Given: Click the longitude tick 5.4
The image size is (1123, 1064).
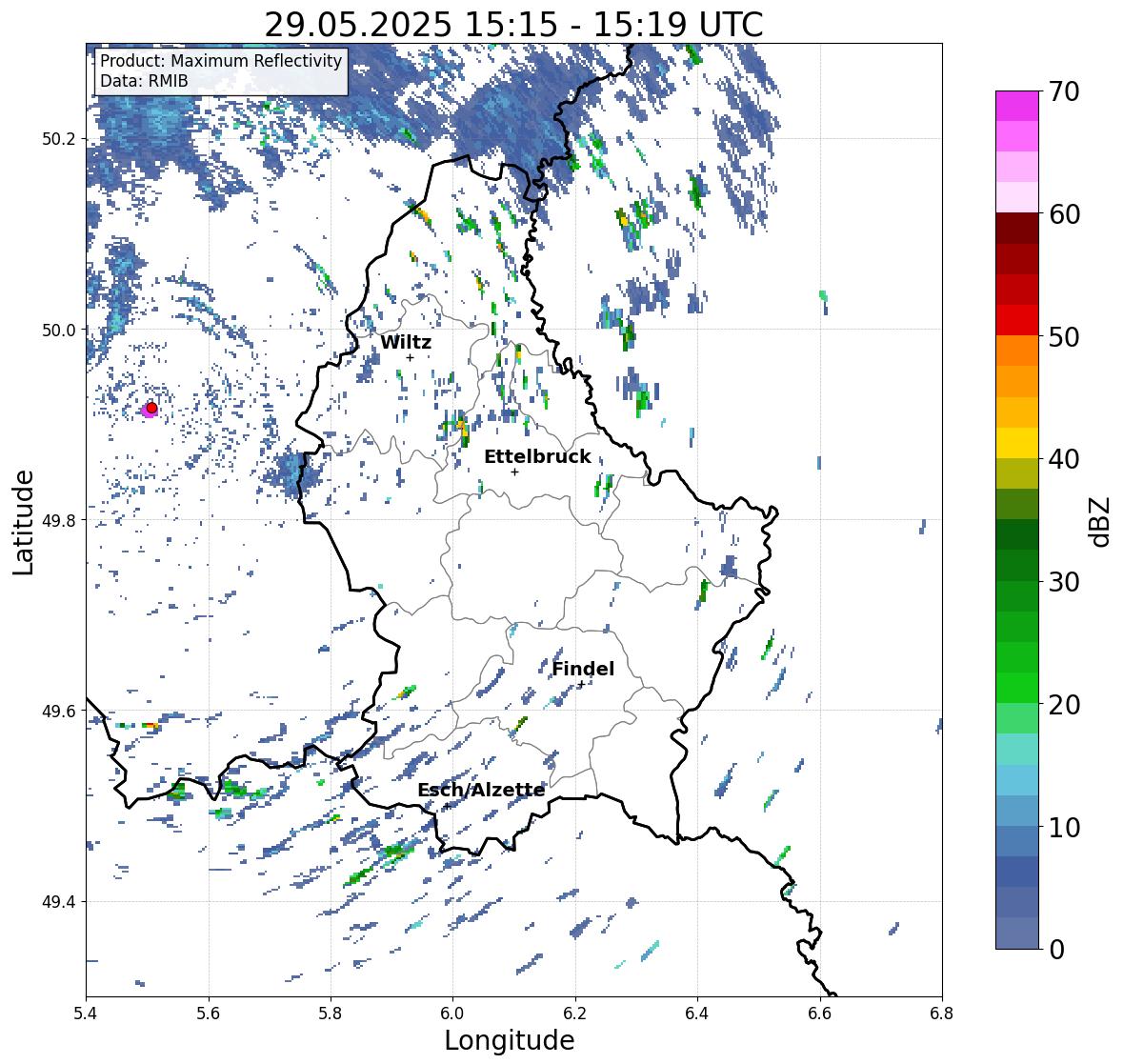Looking at the screenshot, I should [86, 1013].
